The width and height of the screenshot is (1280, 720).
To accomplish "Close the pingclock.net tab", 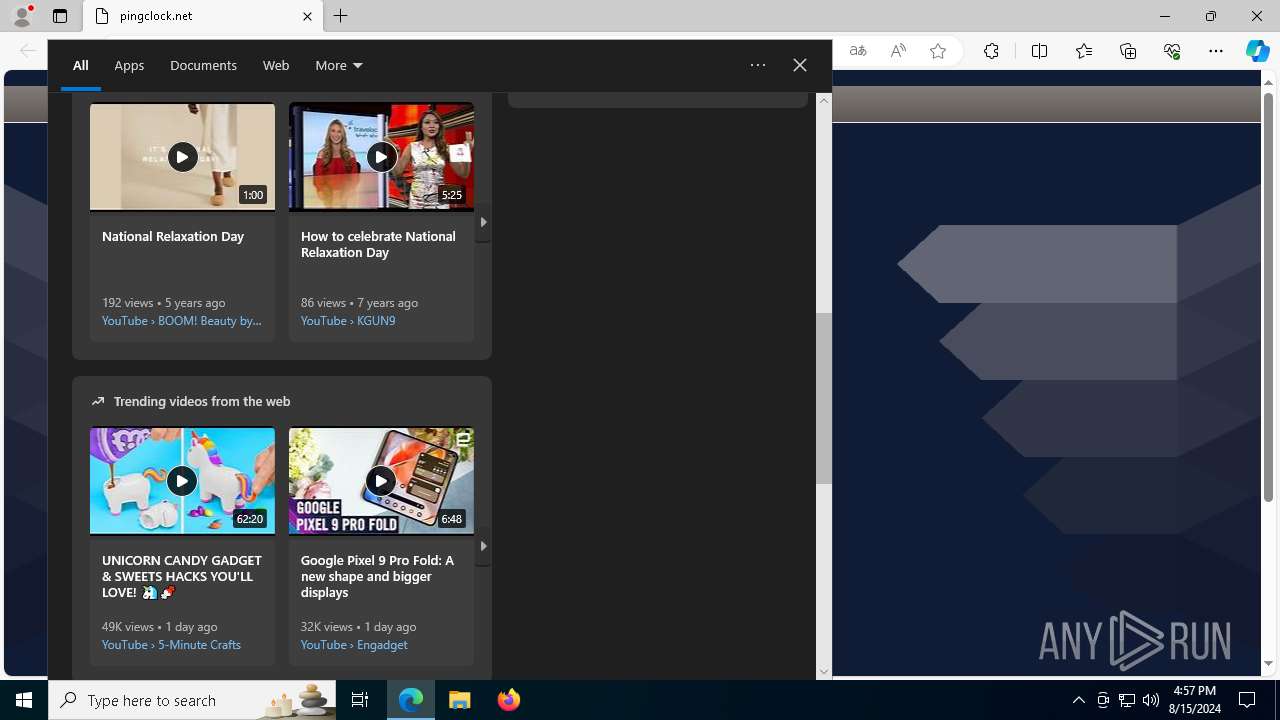I will click(307, 16).
